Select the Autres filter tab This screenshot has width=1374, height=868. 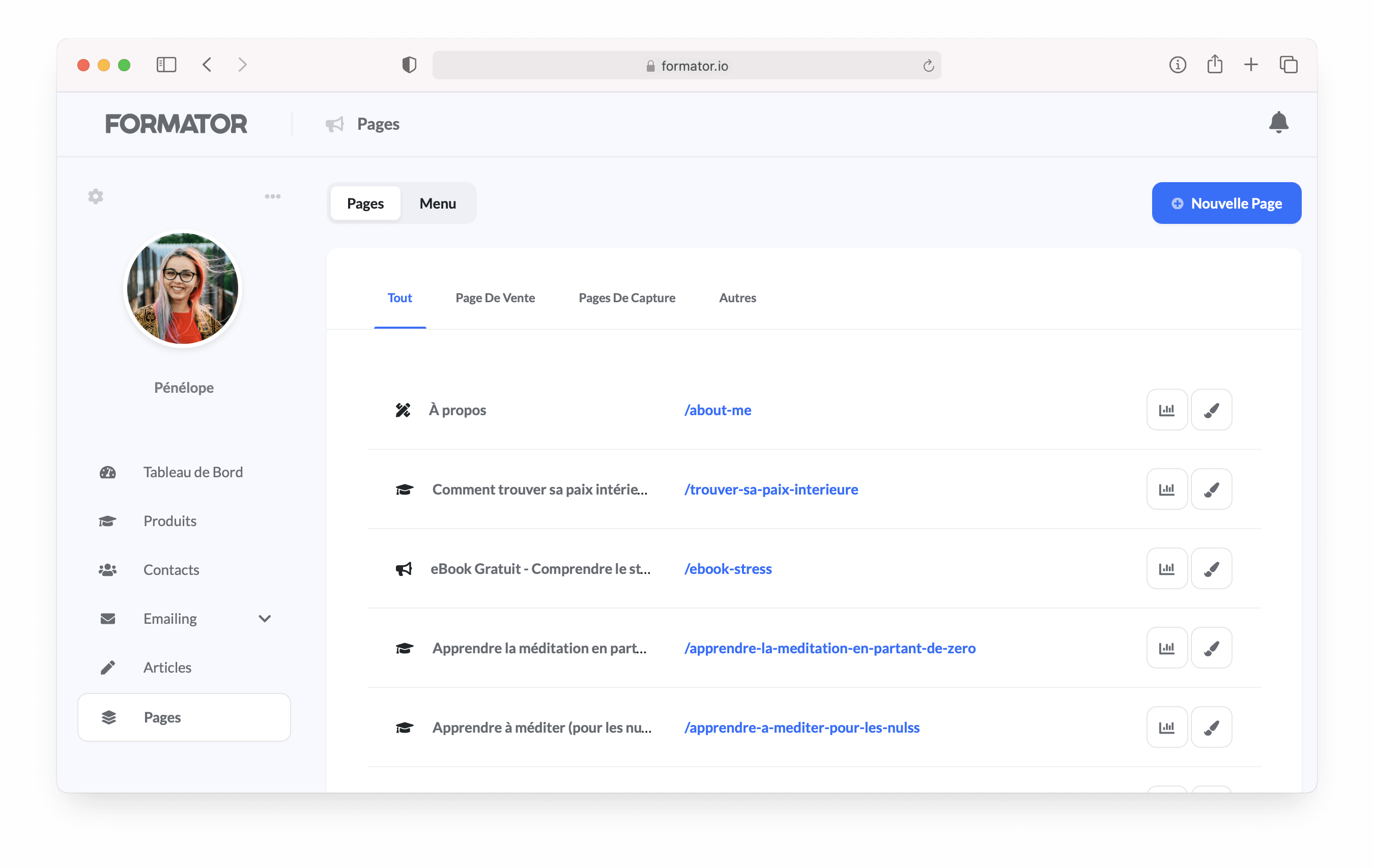[x=737, y=297]
